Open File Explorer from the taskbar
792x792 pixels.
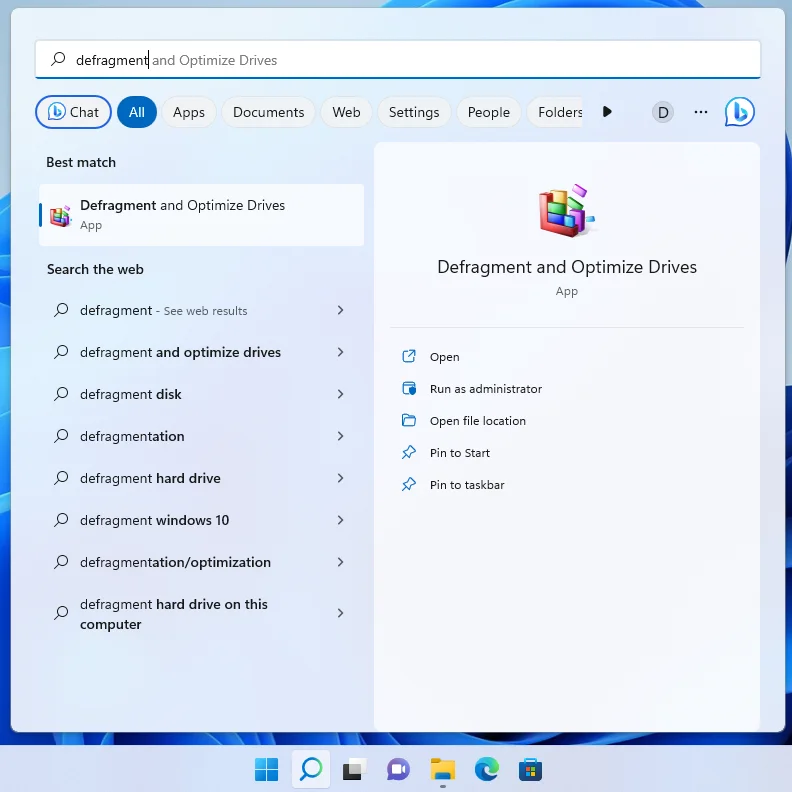442,769
